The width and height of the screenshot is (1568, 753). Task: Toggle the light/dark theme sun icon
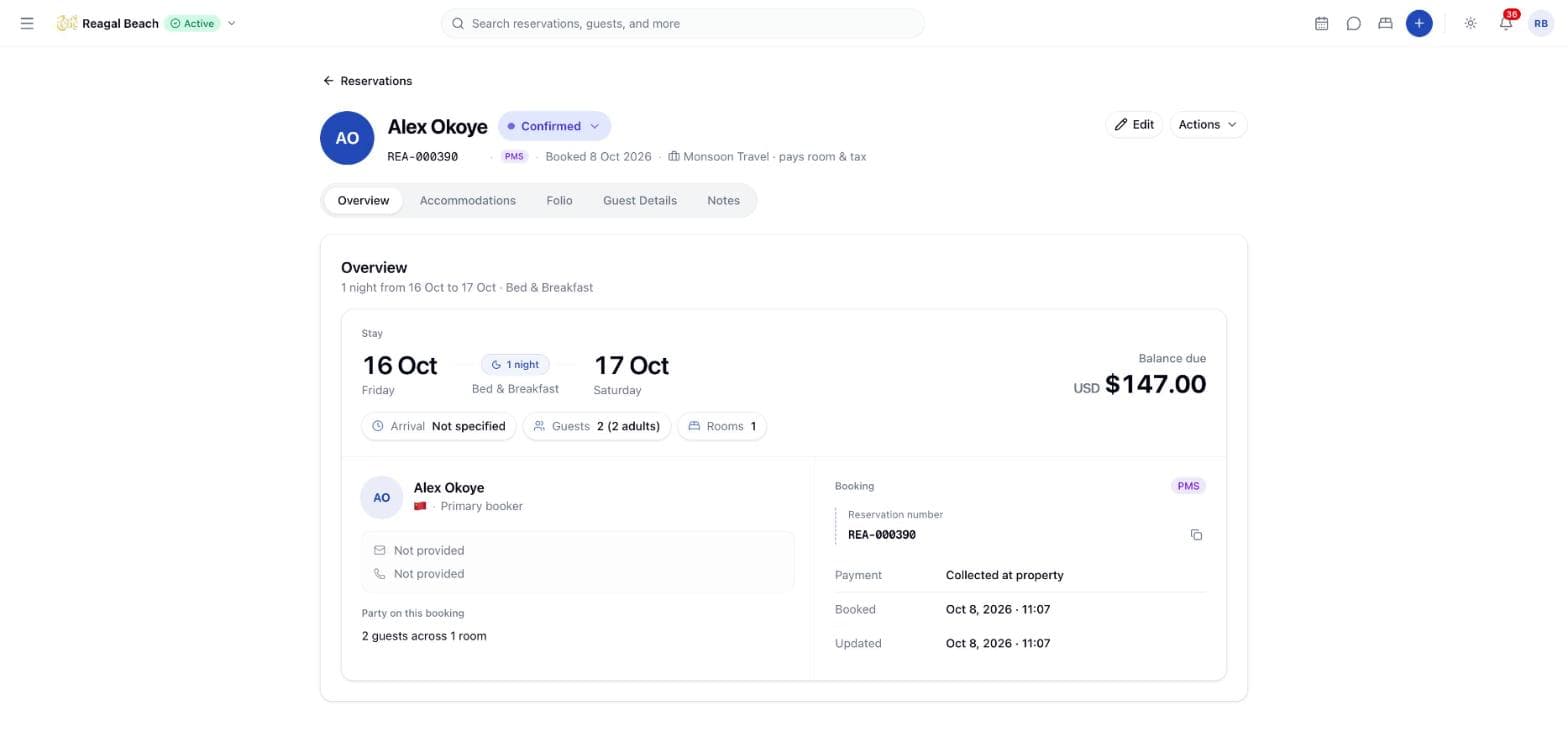(x=1470, y=23)
